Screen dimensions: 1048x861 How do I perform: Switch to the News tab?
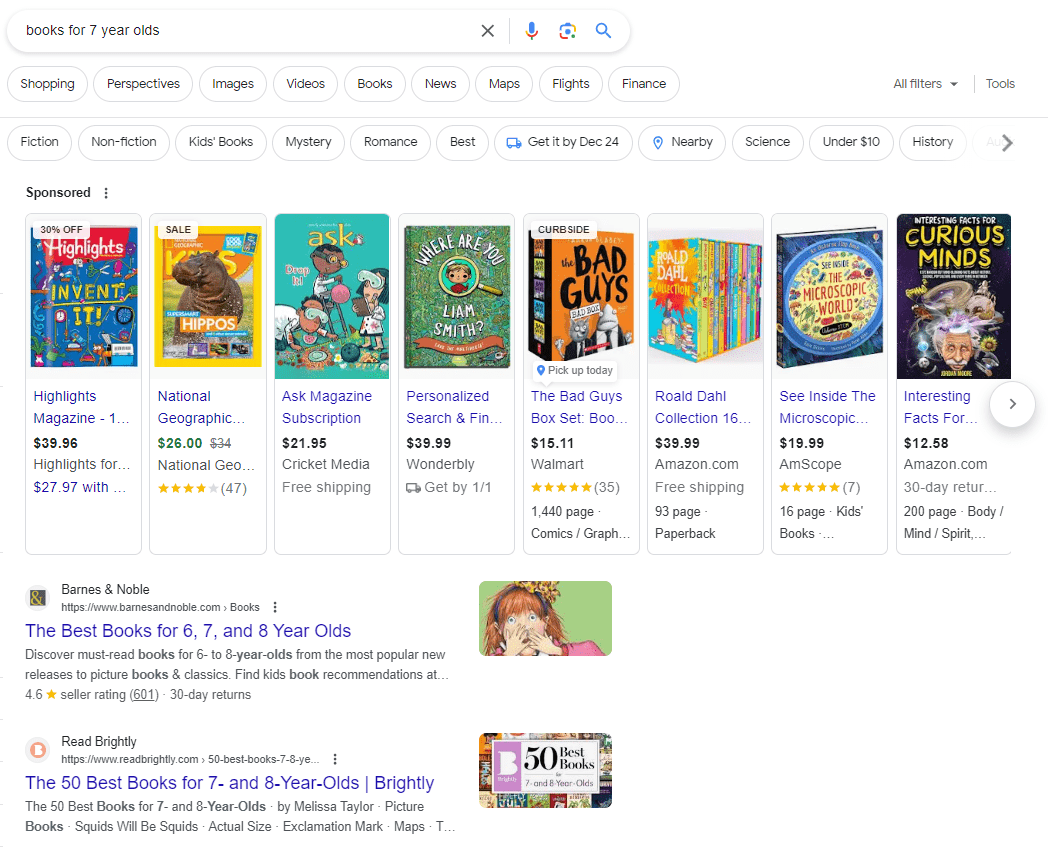tap(440, 84)
